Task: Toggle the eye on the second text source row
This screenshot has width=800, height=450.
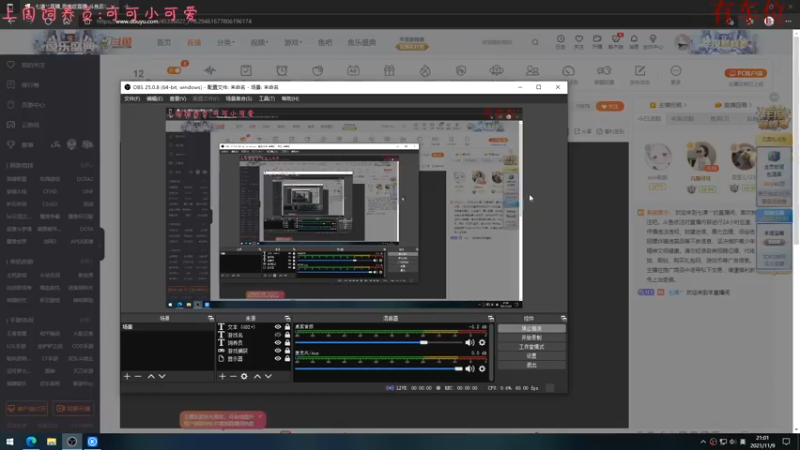Action: (x=278, y=335)
